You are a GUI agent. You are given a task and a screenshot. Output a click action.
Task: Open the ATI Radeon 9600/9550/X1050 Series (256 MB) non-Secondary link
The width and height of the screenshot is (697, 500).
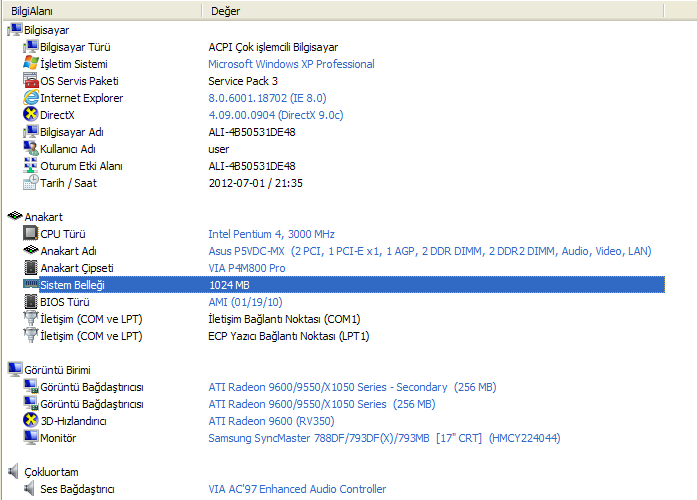click(x=322, y=404)
